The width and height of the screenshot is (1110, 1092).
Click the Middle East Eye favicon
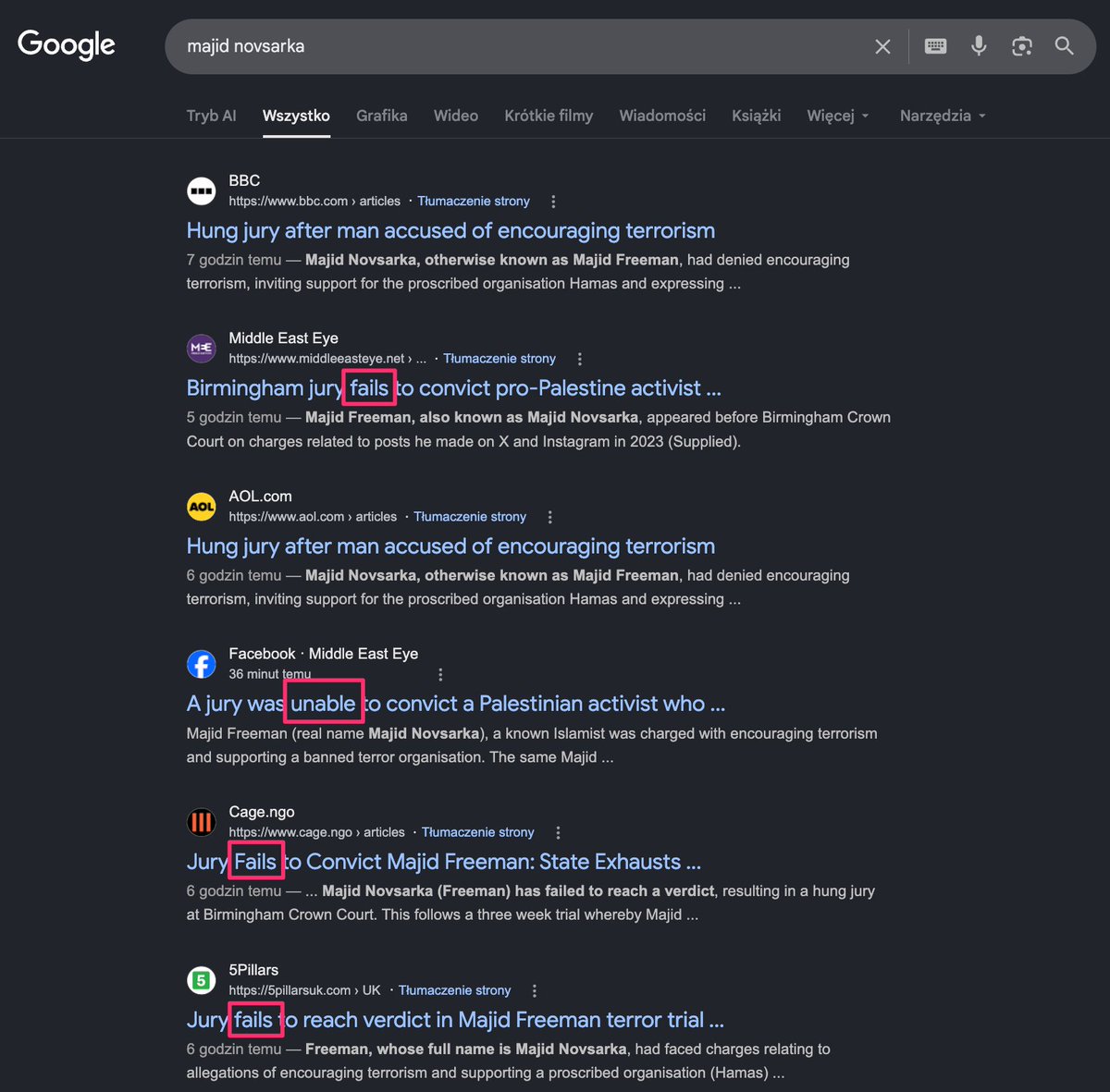click(202, 349)
